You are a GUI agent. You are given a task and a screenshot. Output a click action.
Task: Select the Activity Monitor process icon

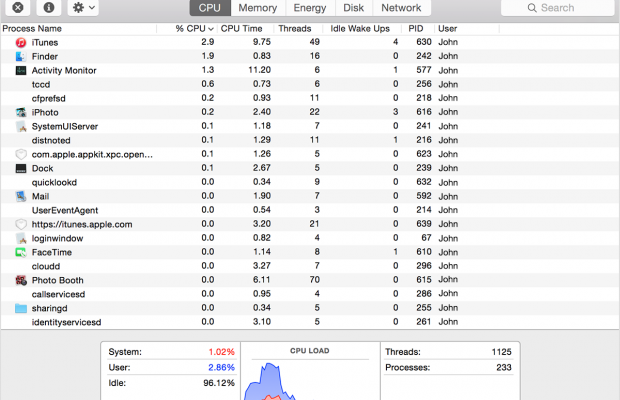click(x=21, y=71)
